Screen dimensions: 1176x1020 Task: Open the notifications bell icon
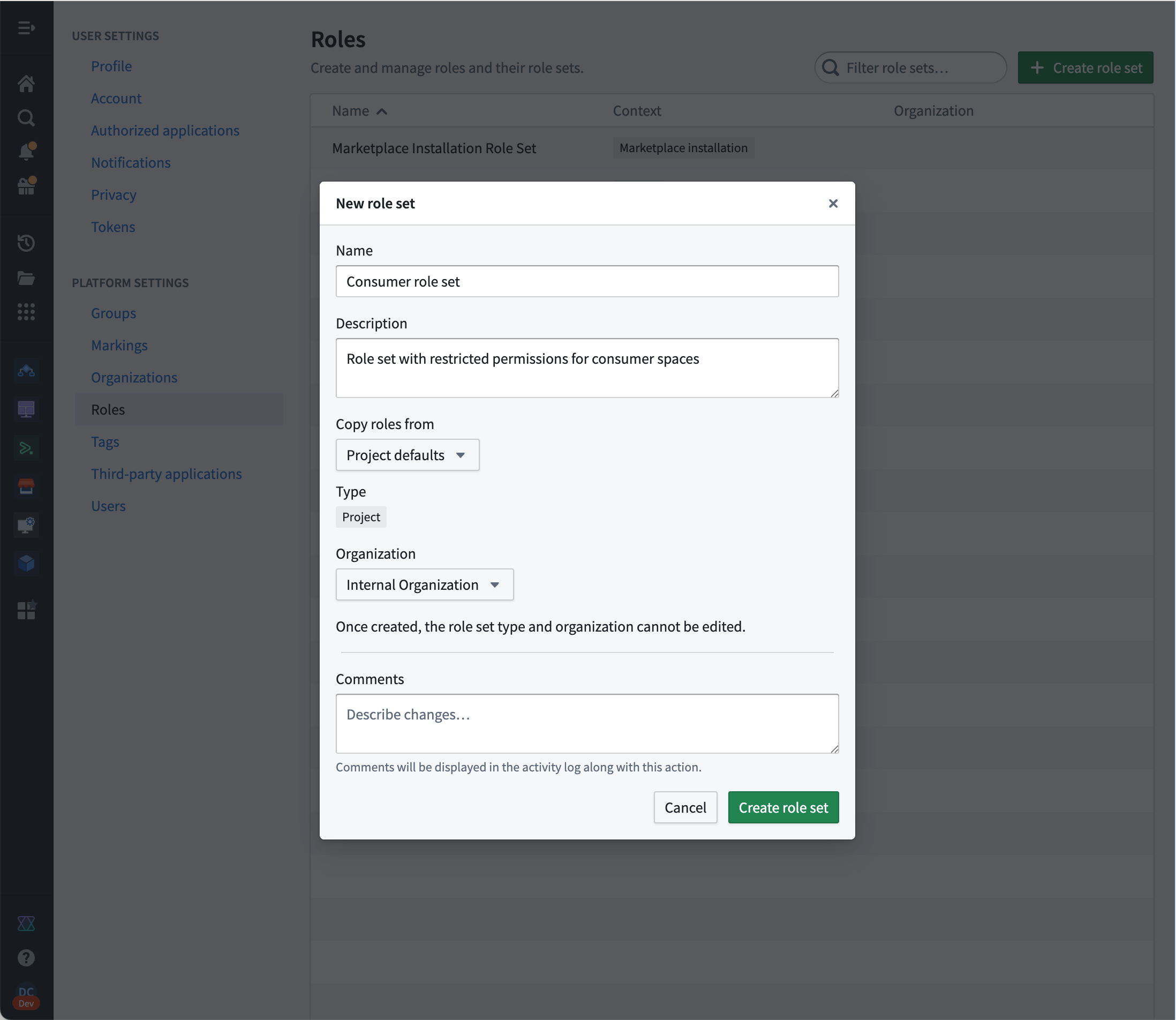pos(26,152)
